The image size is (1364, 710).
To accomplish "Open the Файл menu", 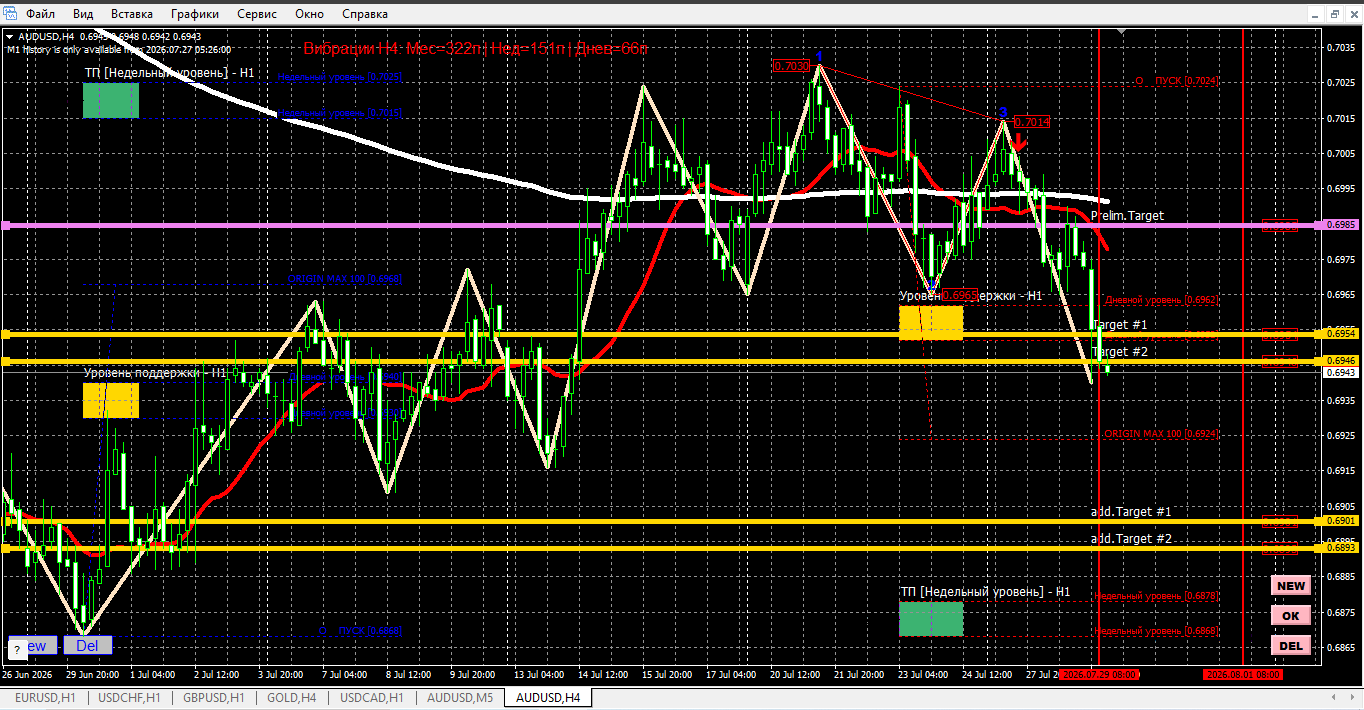I will [x=41, y=14].
